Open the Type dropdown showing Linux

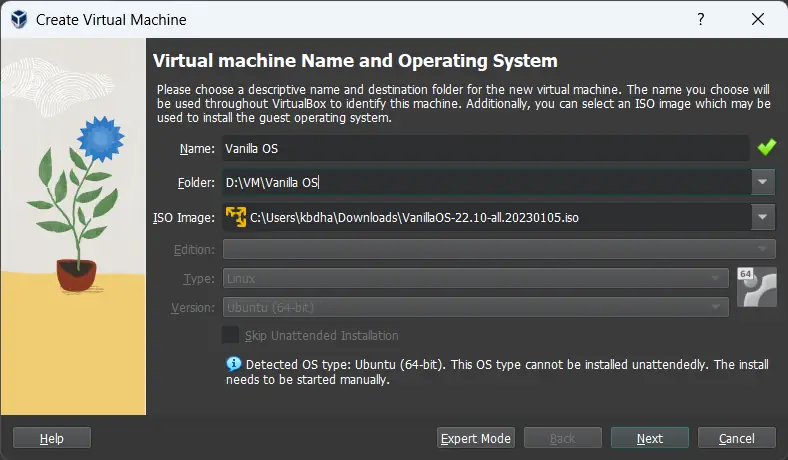(x=475, y=278)
